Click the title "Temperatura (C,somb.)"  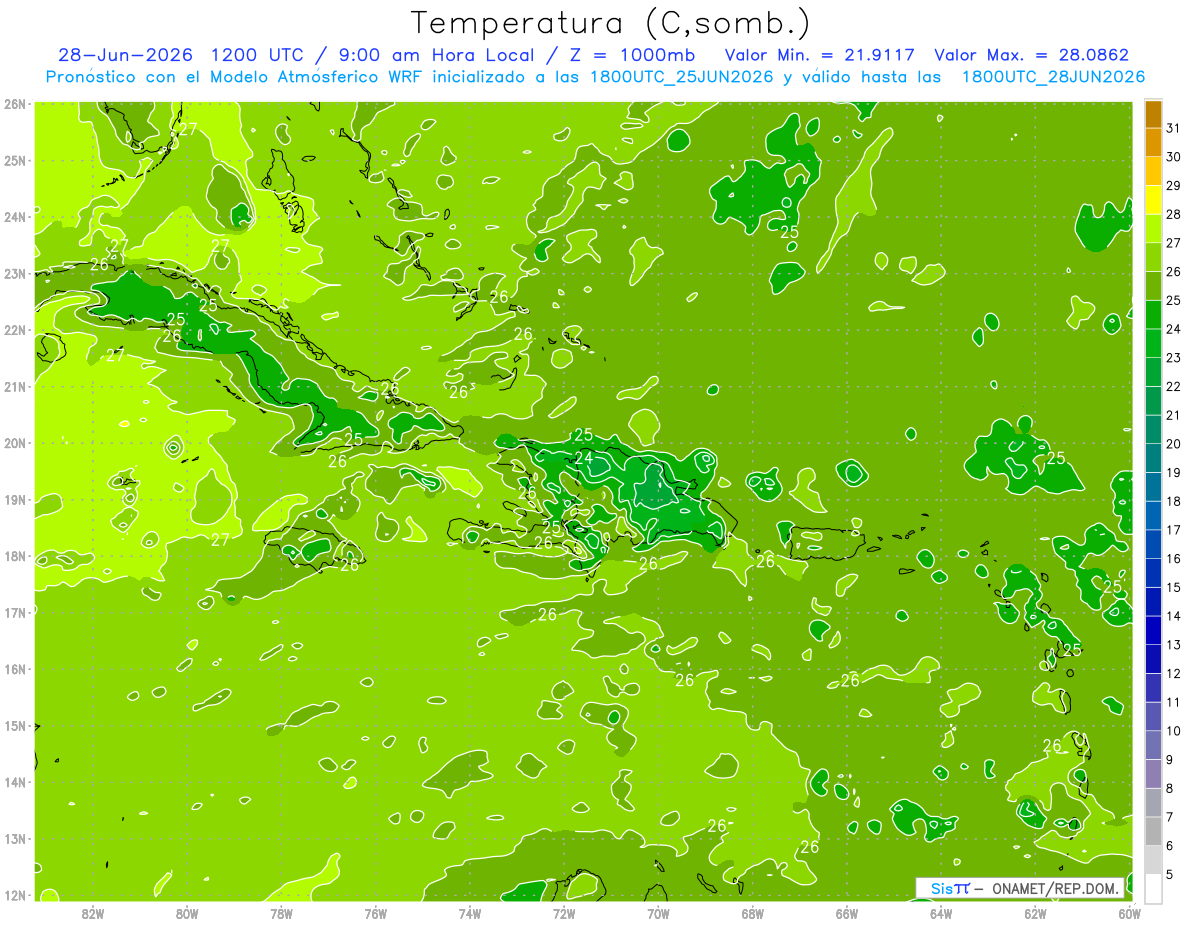pos(610,23)
